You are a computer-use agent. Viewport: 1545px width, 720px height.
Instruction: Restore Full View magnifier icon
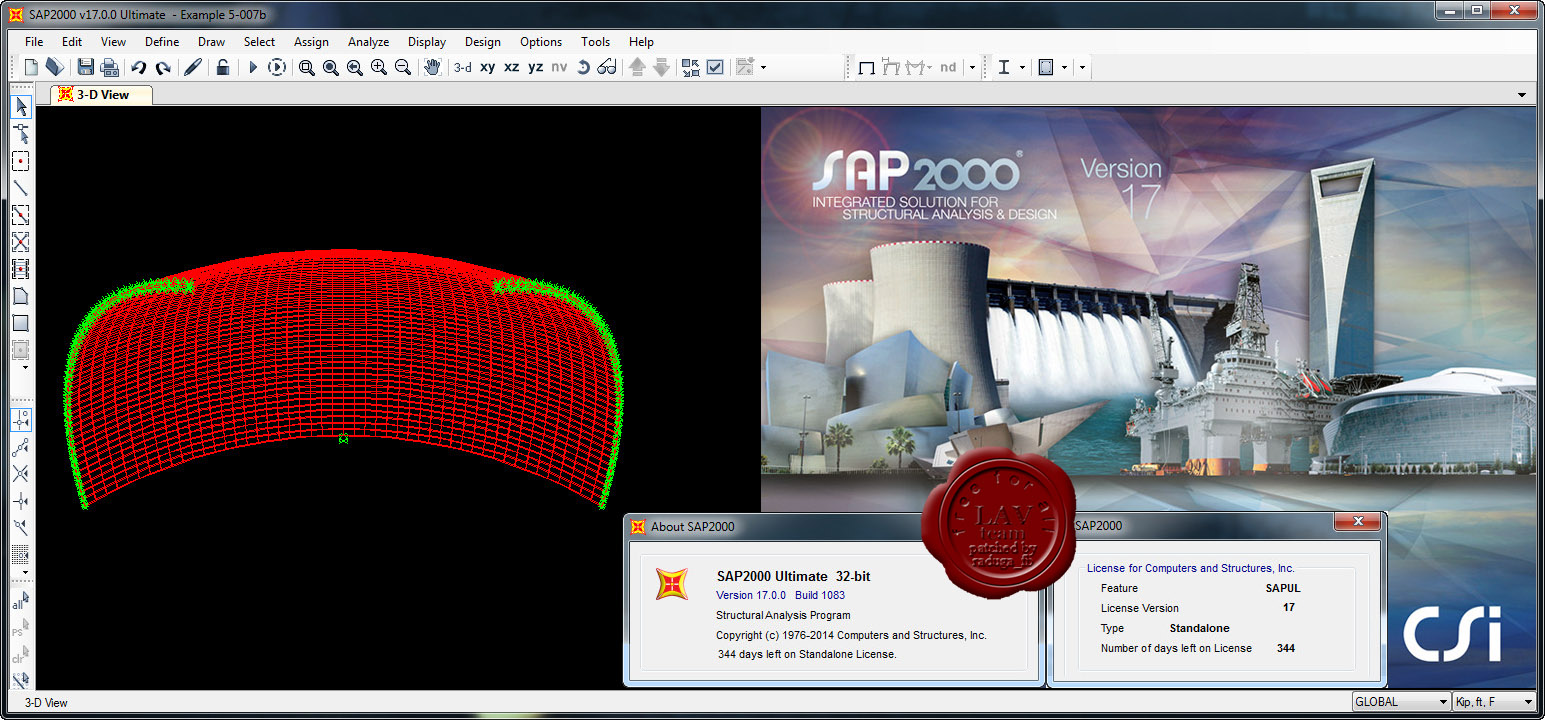(x=331, y=67)
